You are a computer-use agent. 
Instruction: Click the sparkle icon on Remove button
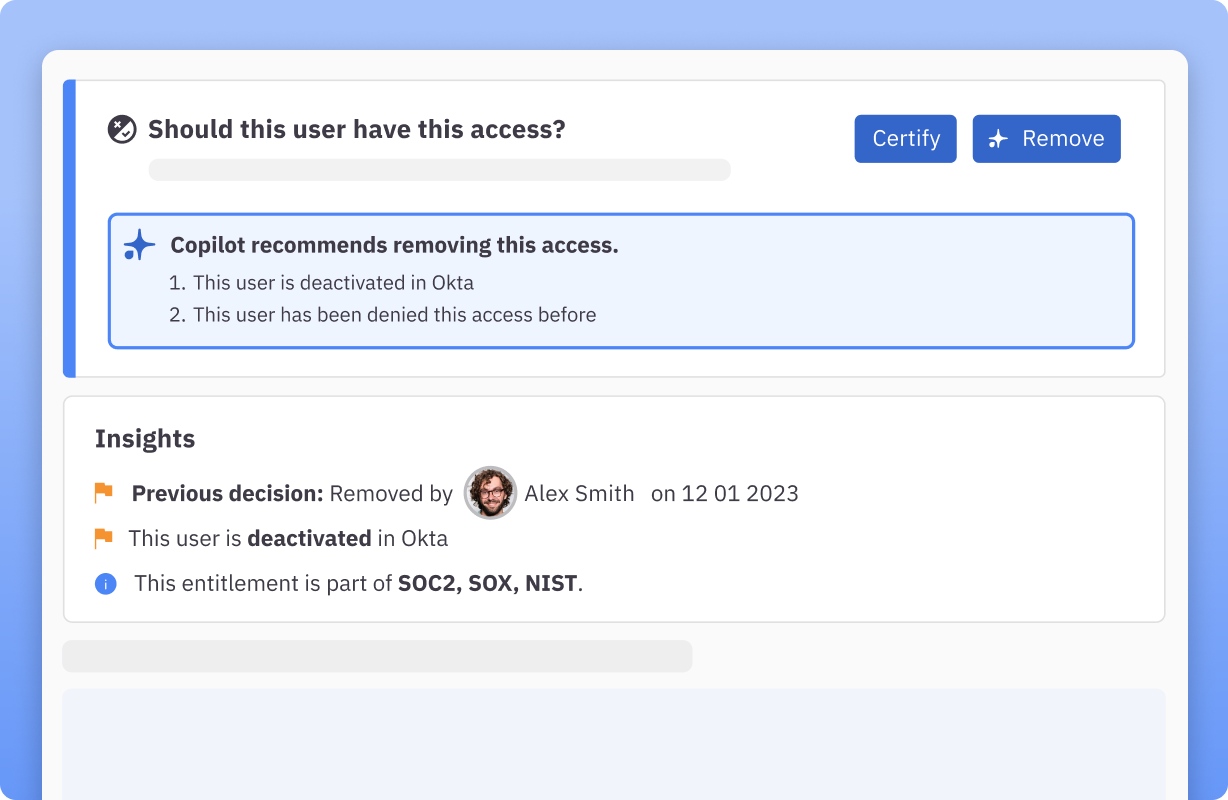tap(997, 139)
